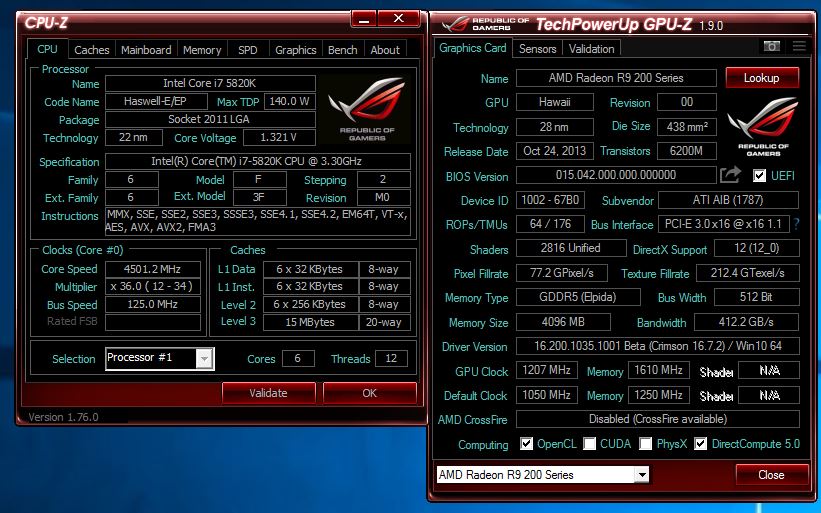Click the Bus Speed 125.0 MHz value
The width and height of the screenshot is (821, 513).
tap(153, 305)
